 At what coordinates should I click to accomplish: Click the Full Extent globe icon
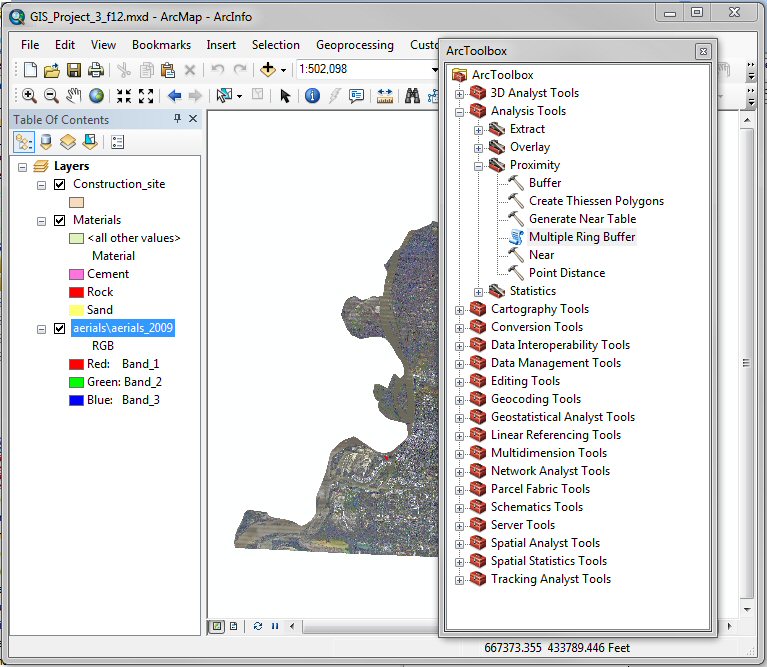[96, 95]
